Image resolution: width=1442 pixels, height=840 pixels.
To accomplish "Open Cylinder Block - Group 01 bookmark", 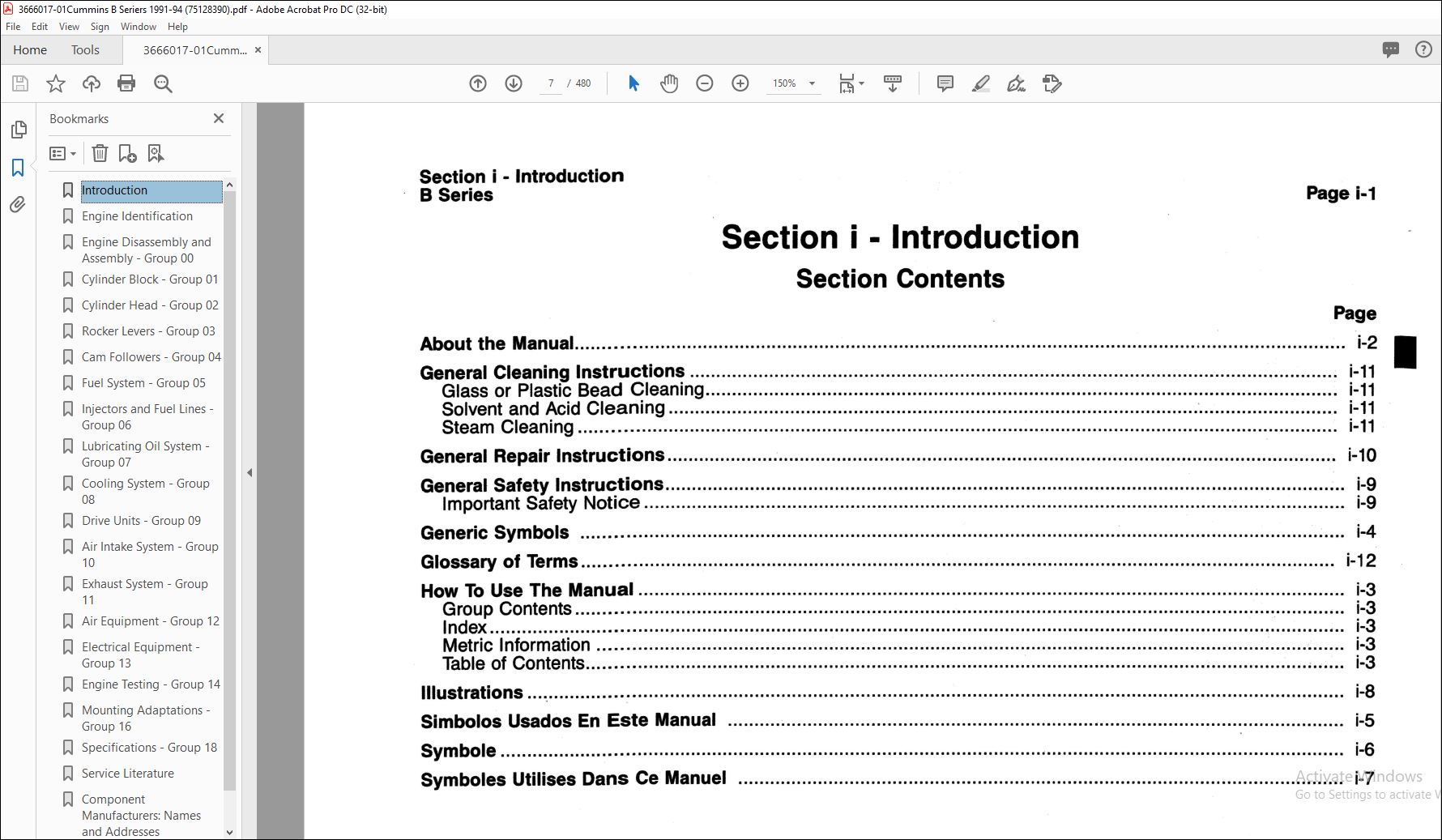I will pyautogui.click(x=150, y=279).
